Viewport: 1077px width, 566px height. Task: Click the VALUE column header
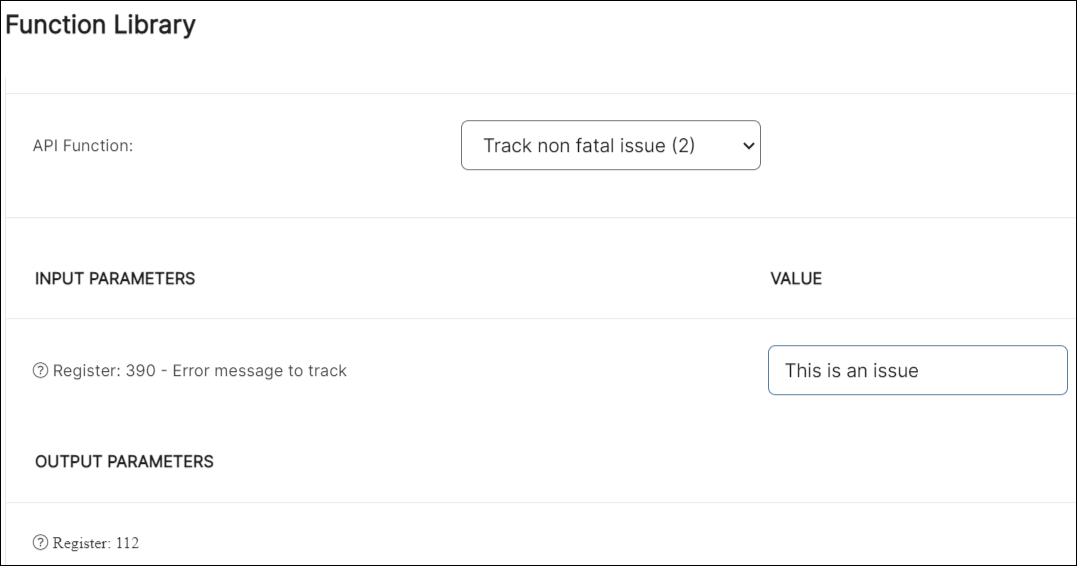pos(796,278)
